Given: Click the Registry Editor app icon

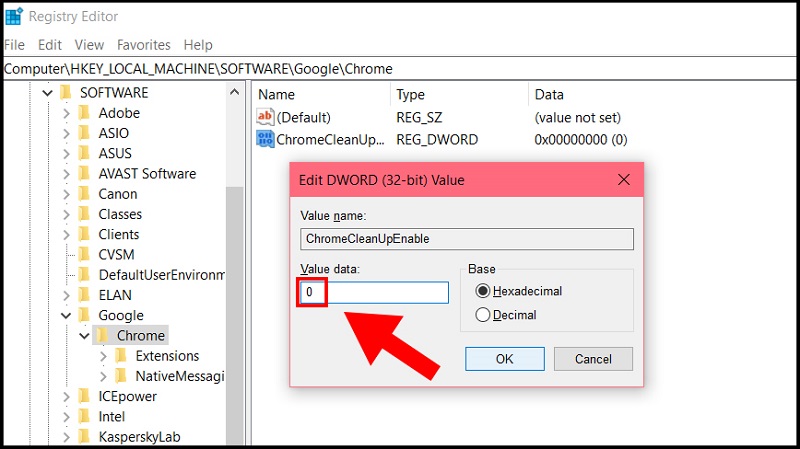Looking at the screenshot, I should tap(14, 16).
